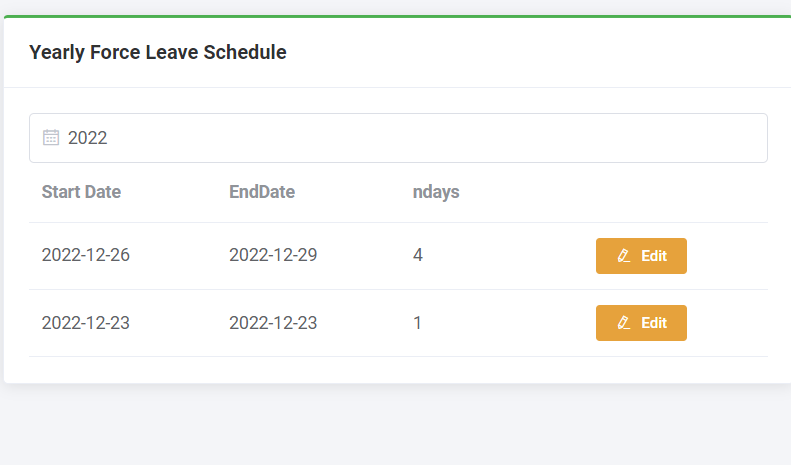Select the end date 2022-12-29 cell
Viewport: 791px width, 465px height.
[x=273, y=255]
